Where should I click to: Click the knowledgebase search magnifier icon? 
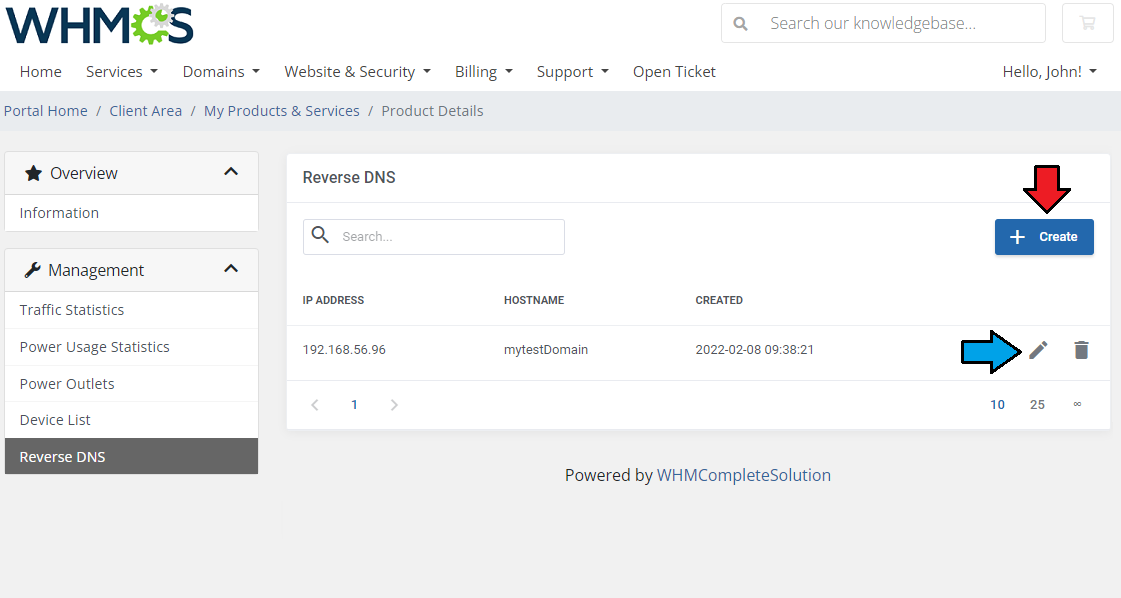pos(741,24)
